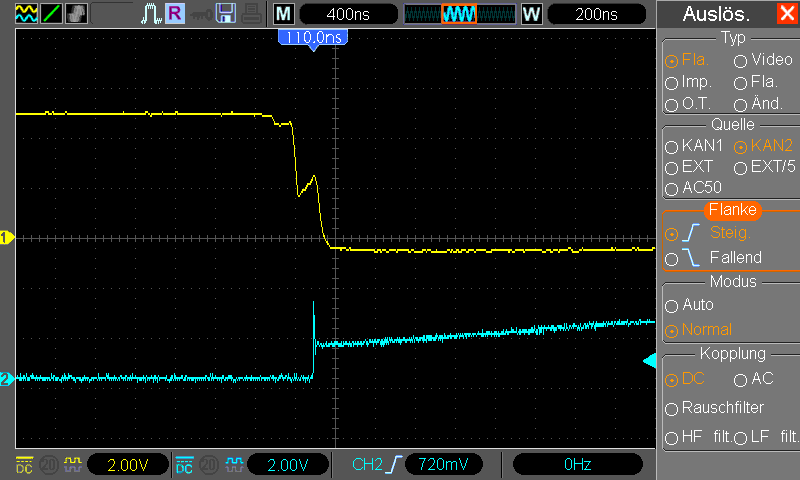Click the 720mV trigger level value
Screen dimensions: 800x480
click(x=443, y=464)
